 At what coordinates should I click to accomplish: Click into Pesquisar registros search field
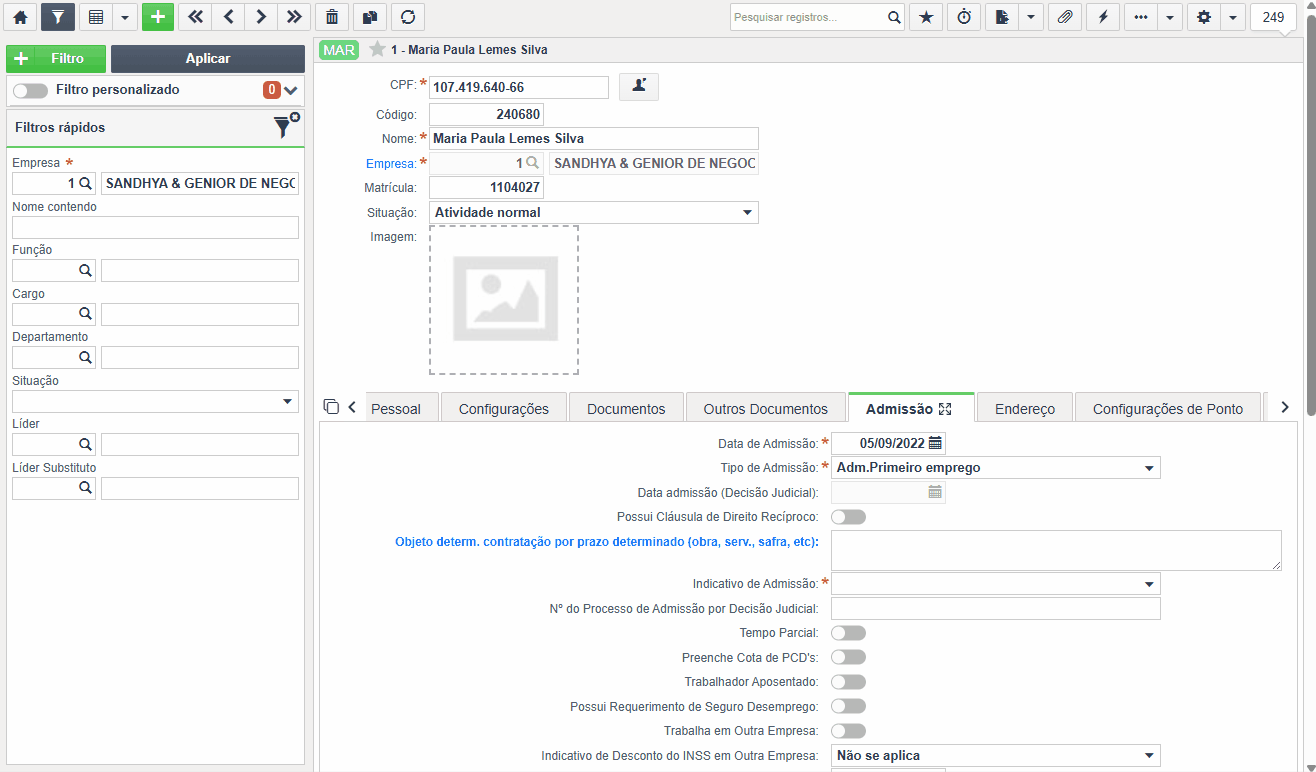(x=808, y=17)
